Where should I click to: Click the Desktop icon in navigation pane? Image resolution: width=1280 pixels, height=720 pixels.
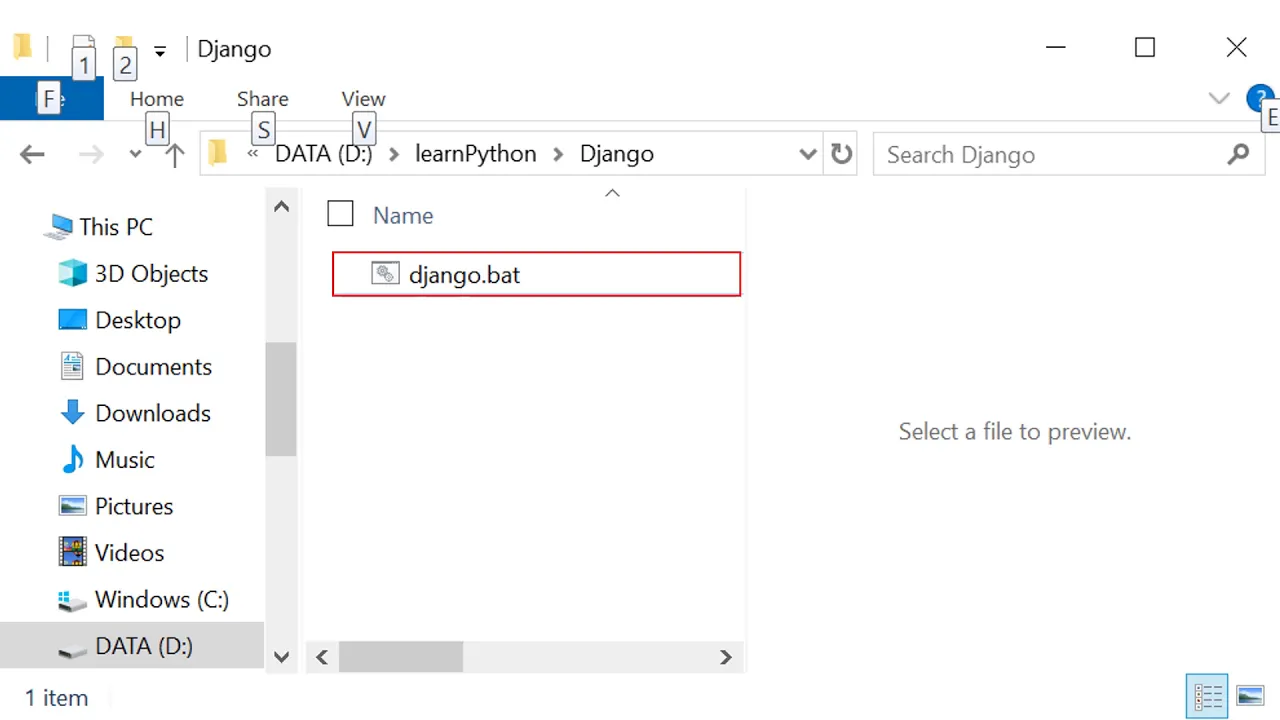pyautogui.click(x=72, y=320)
